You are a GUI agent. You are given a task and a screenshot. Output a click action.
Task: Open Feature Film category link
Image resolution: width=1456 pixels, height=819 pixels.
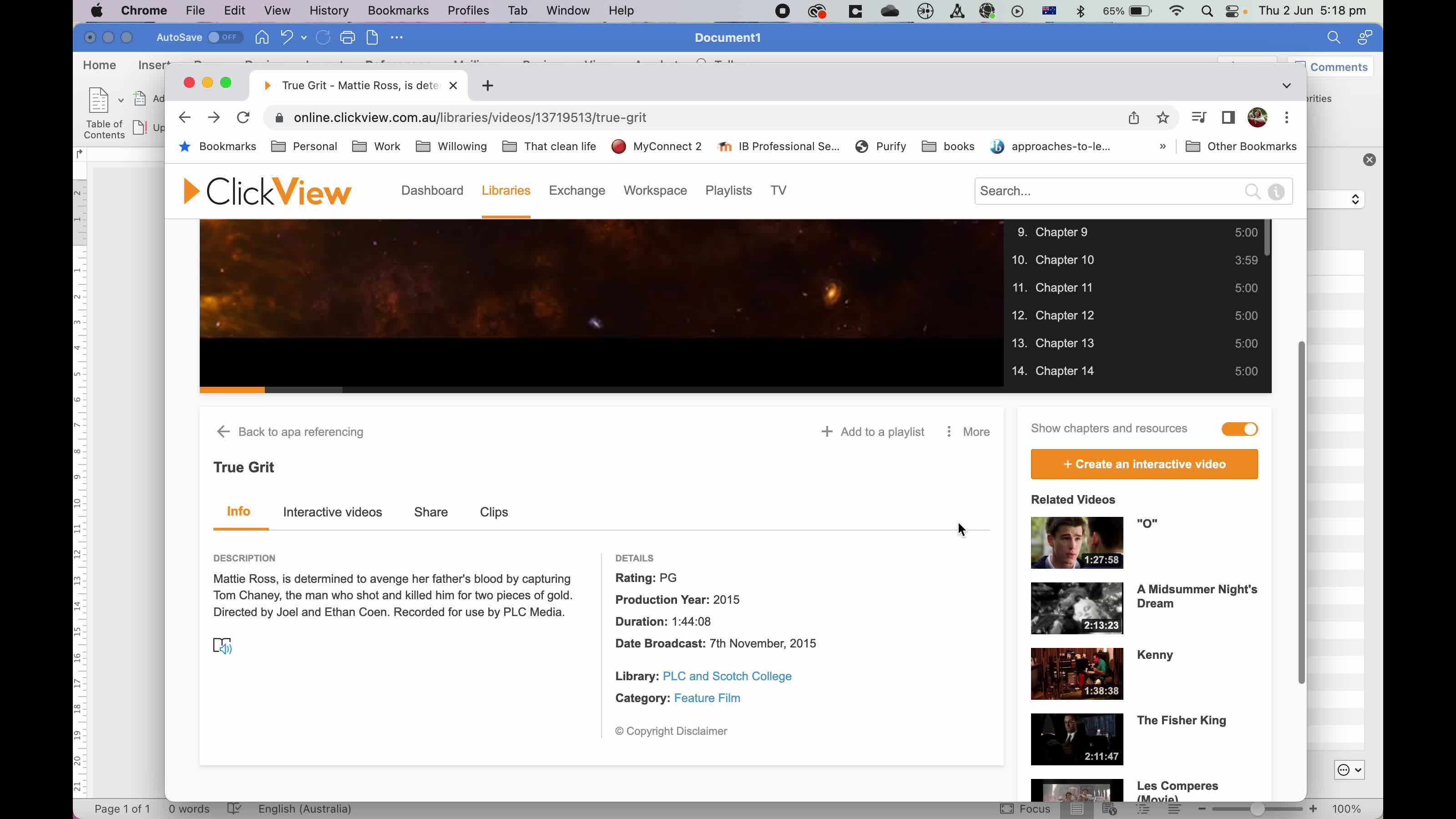tap(707, 698)
